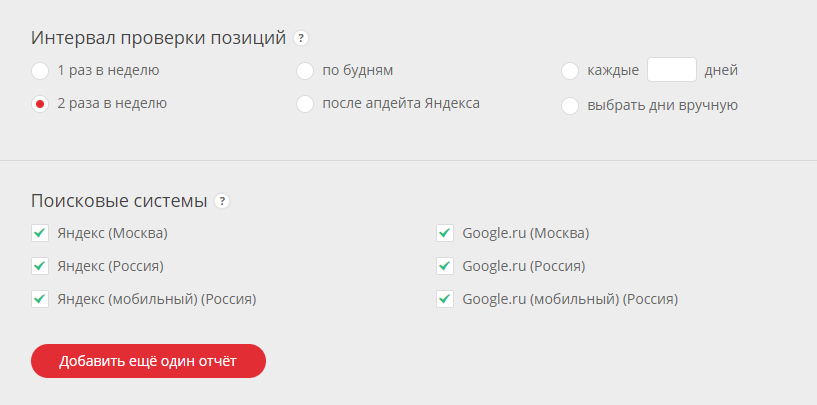The image size is (817, 405).
Task: Select the каждые N дней radio button
Action: click(570, 71)
